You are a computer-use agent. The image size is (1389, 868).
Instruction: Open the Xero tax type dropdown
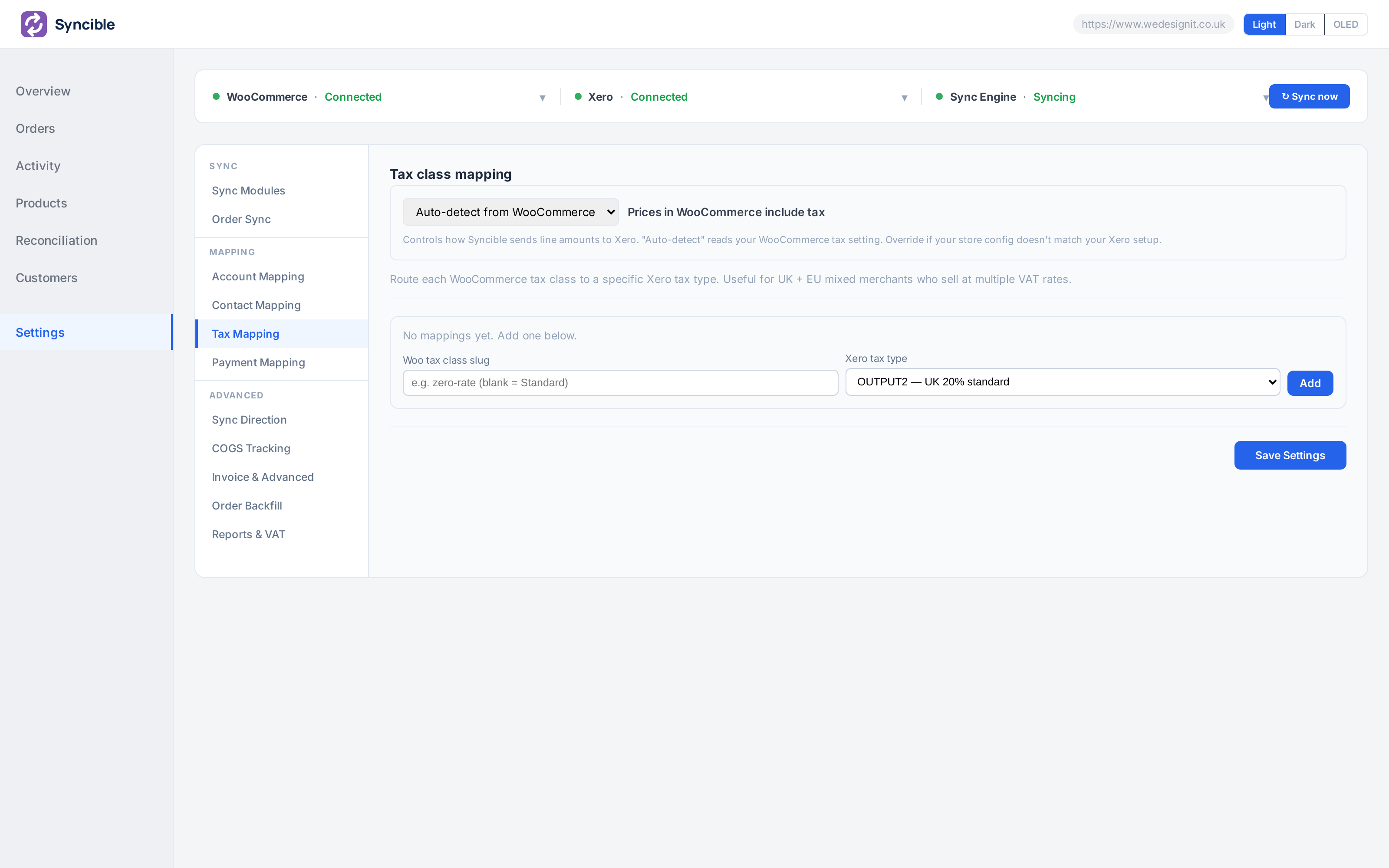1063,382
